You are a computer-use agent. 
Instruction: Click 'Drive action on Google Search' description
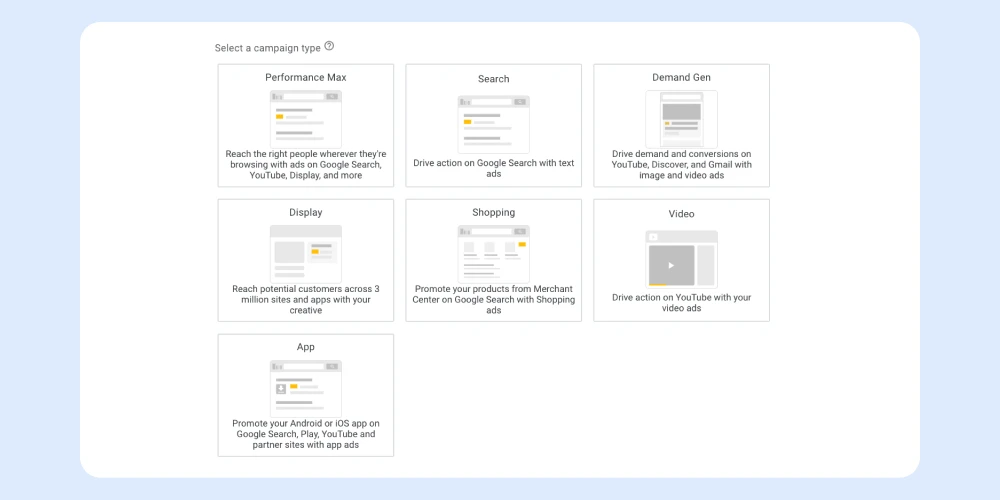point(494,168)
